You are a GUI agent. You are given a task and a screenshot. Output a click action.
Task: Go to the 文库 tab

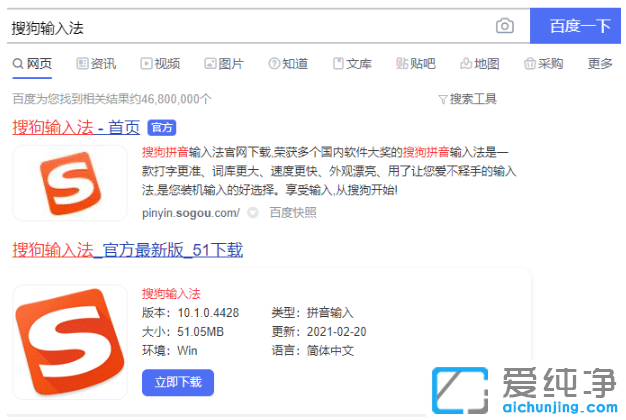(352, 64)
